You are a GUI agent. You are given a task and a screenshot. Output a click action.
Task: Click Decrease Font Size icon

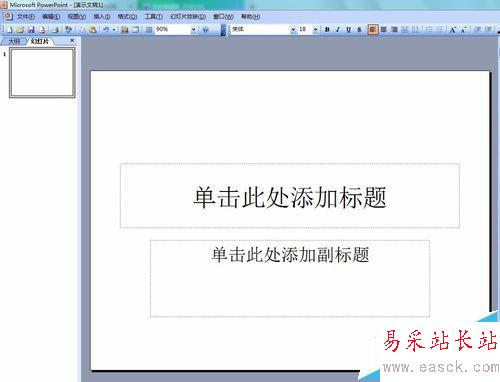463,30
